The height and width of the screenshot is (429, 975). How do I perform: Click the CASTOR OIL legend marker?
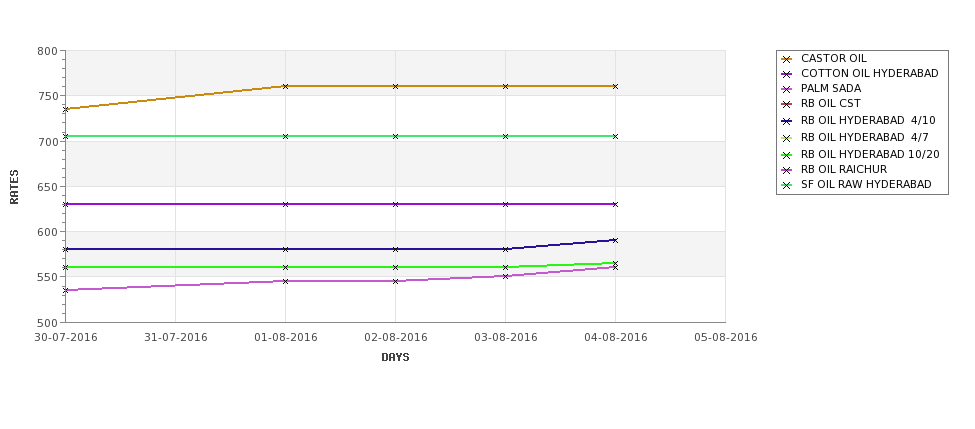click(x=786, y=59)
